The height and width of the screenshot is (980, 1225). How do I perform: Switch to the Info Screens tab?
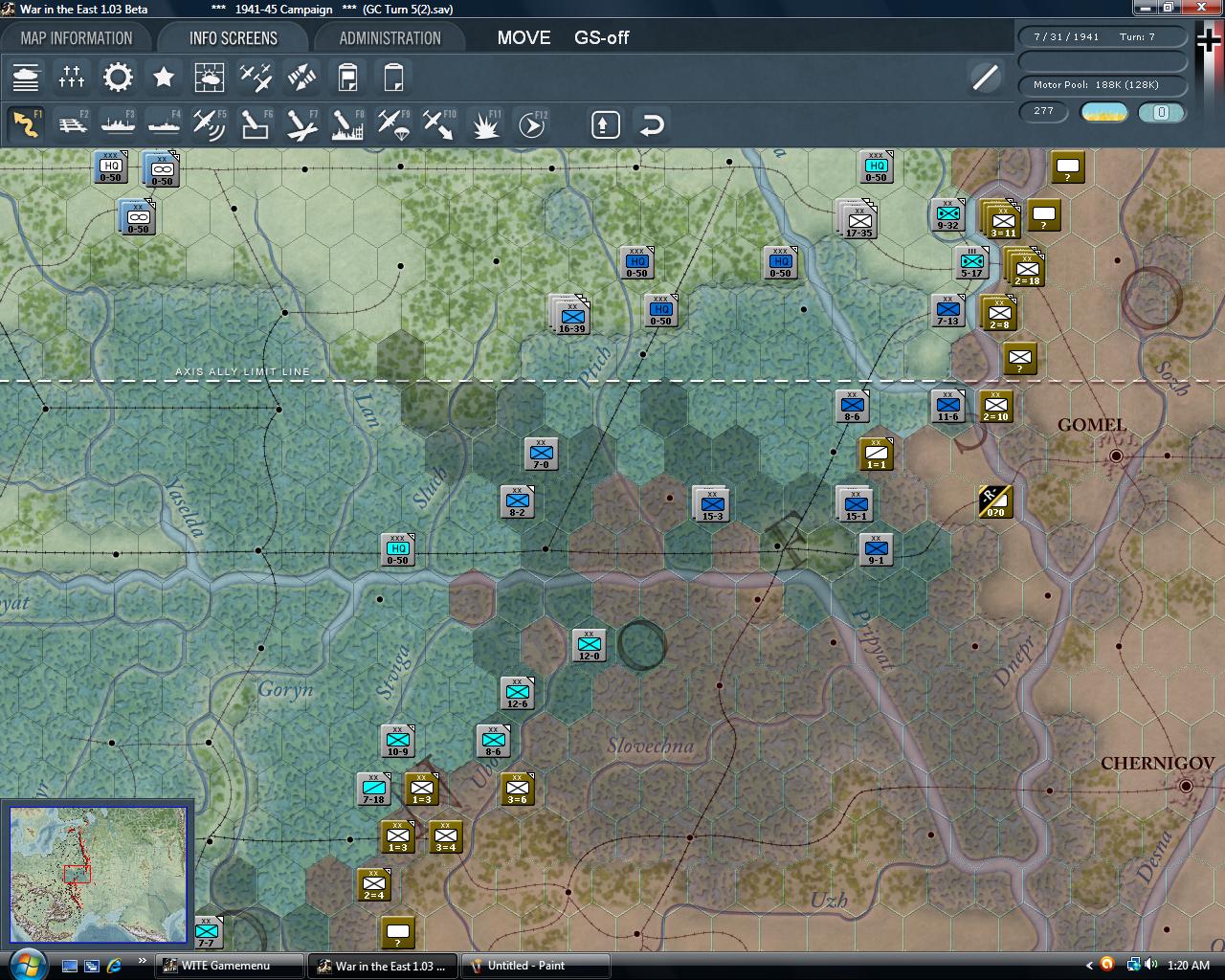pyautogui.click(x=234, y=38)
